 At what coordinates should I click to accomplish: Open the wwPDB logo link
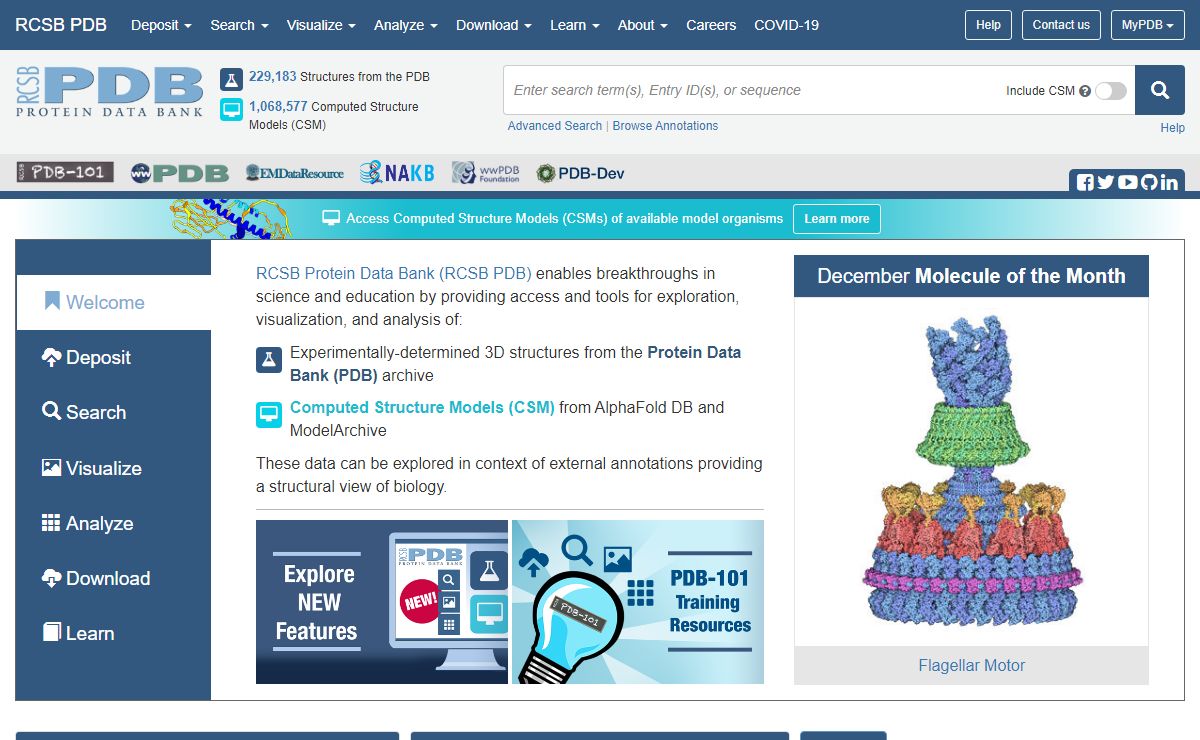click(180, 173)
